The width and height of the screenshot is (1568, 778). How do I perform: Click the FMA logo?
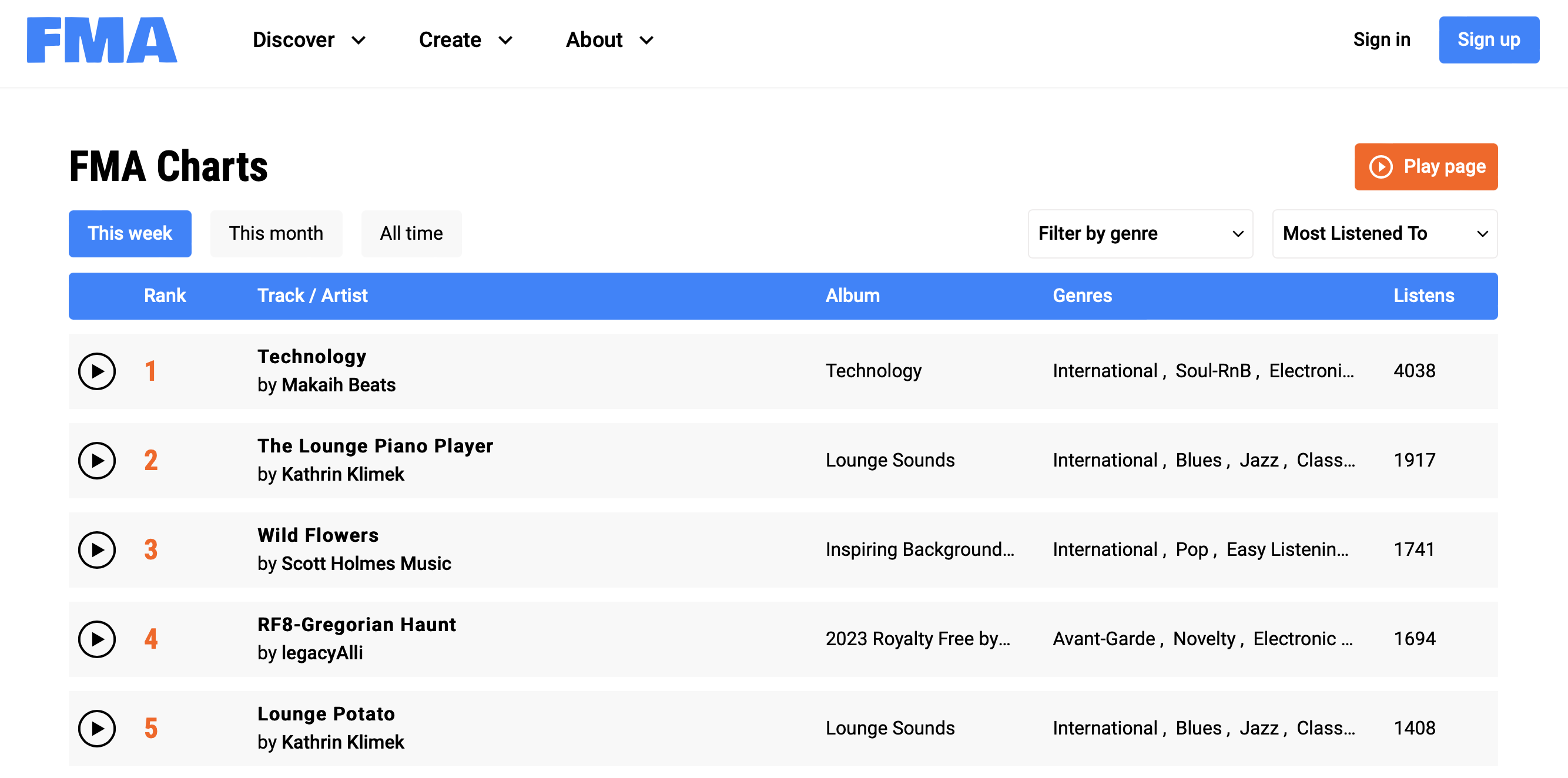[x=101, y=40]
